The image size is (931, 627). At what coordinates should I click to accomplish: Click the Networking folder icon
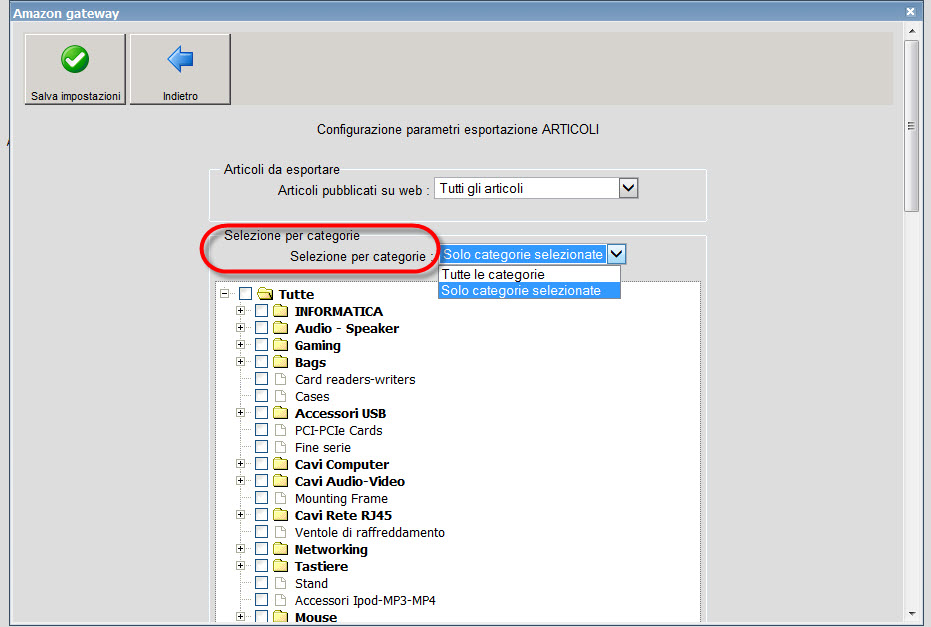(280, 549)
